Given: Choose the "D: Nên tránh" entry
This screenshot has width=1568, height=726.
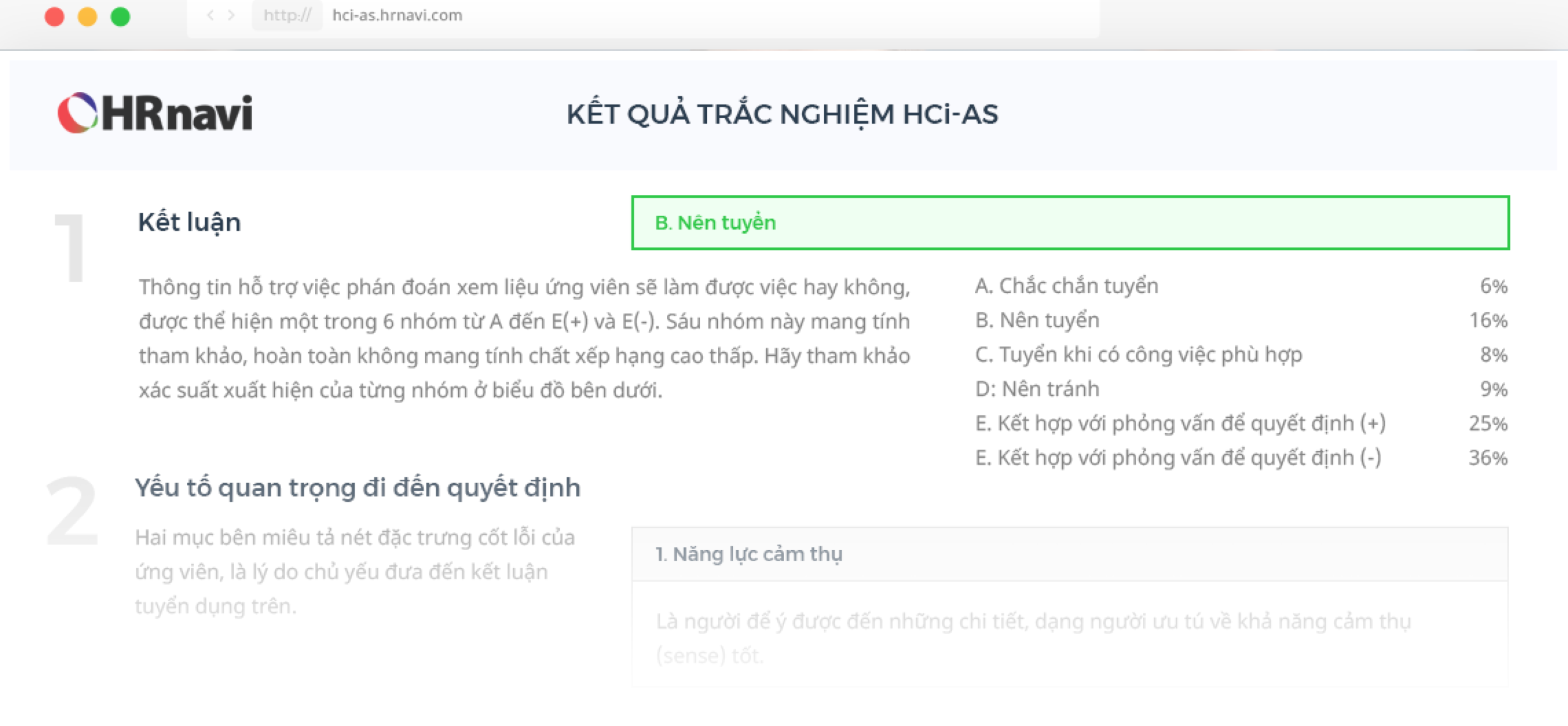Looking at the screenshot, I should [1037, 389].
